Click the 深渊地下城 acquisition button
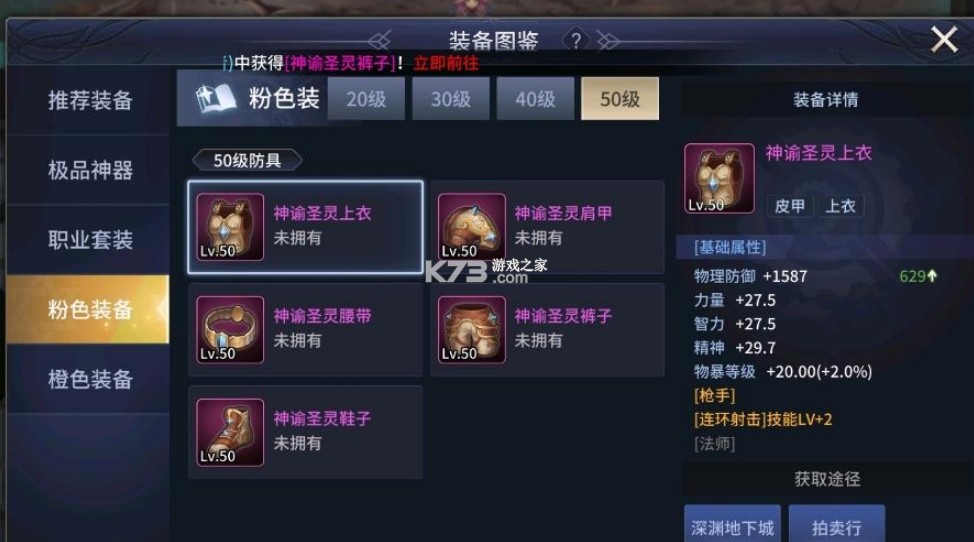The width and height of the screenshot is (974, 542). [732, 525]
